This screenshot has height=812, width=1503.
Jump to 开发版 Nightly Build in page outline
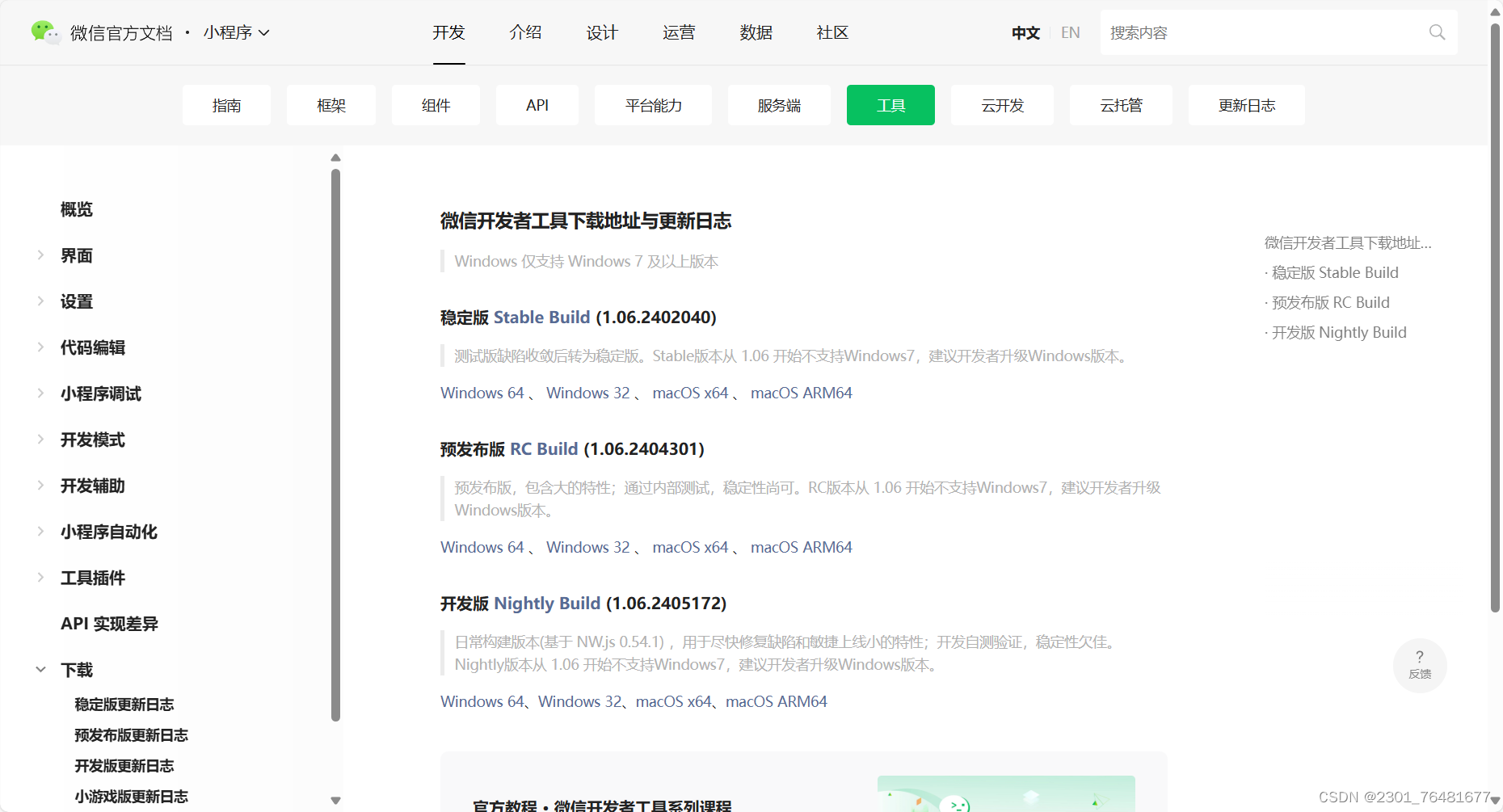(1339, 332)
